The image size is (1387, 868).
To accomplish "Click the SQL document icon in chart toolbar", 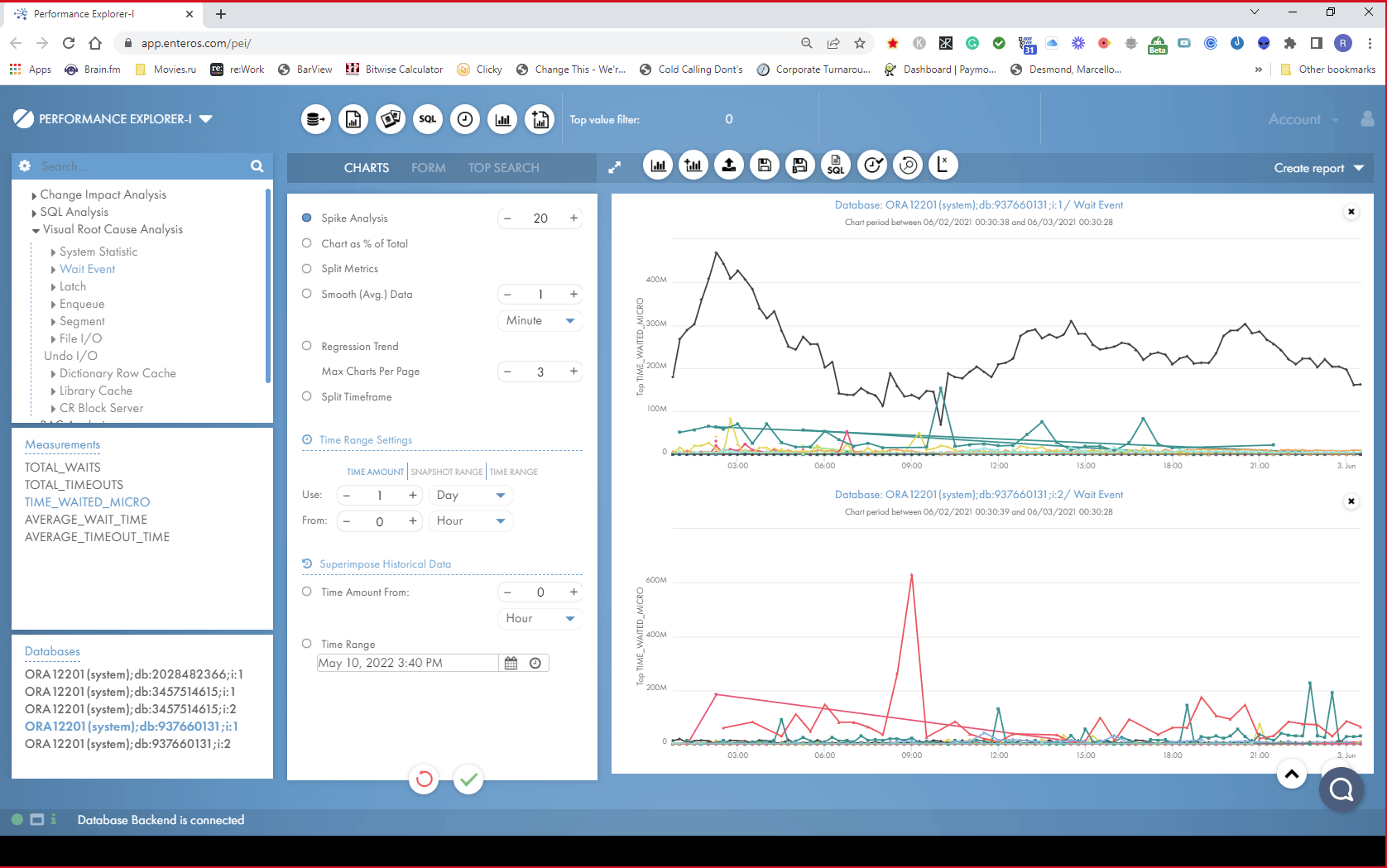I will 836,165.
